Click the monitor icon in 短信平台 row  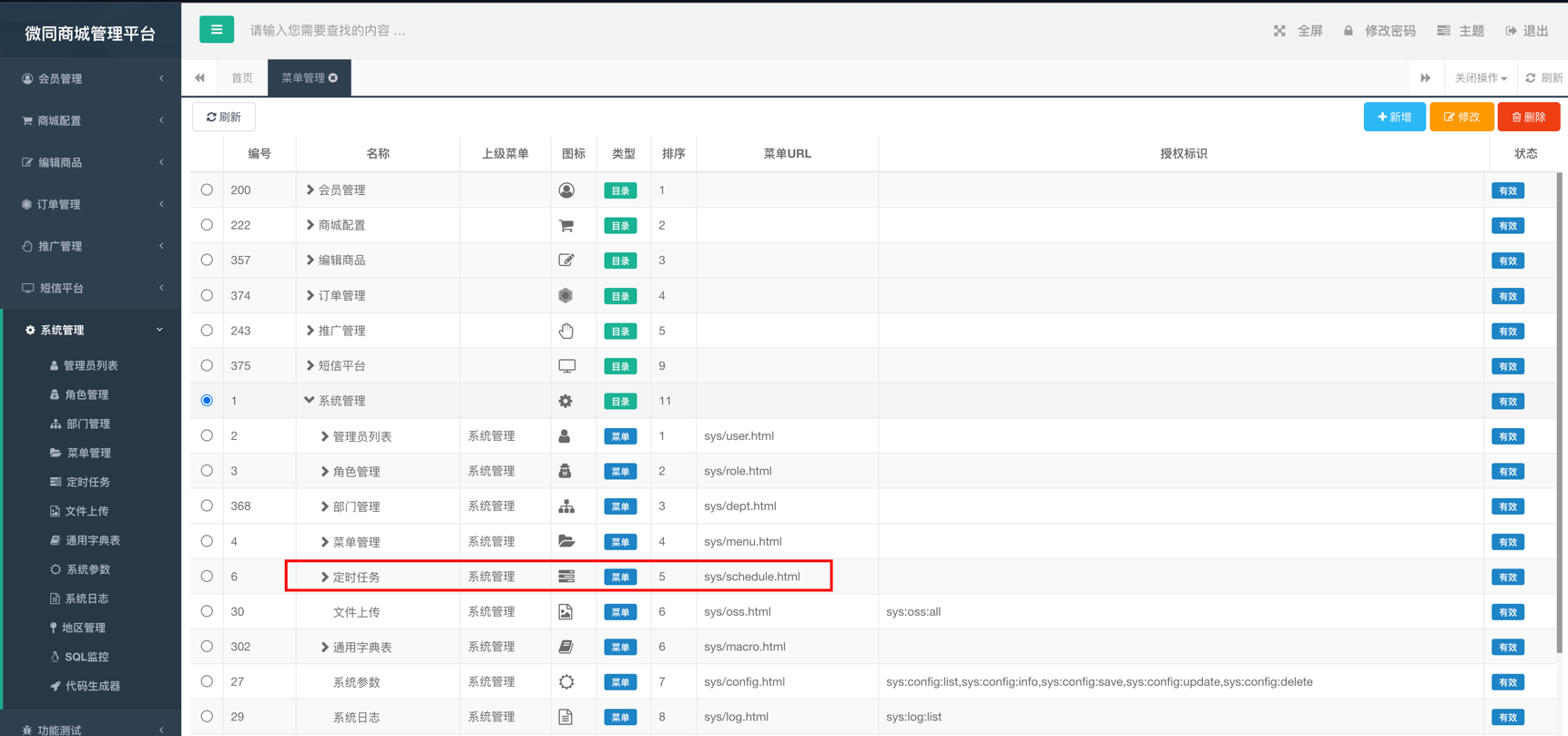pyautogui.click(x=566, y=366)
